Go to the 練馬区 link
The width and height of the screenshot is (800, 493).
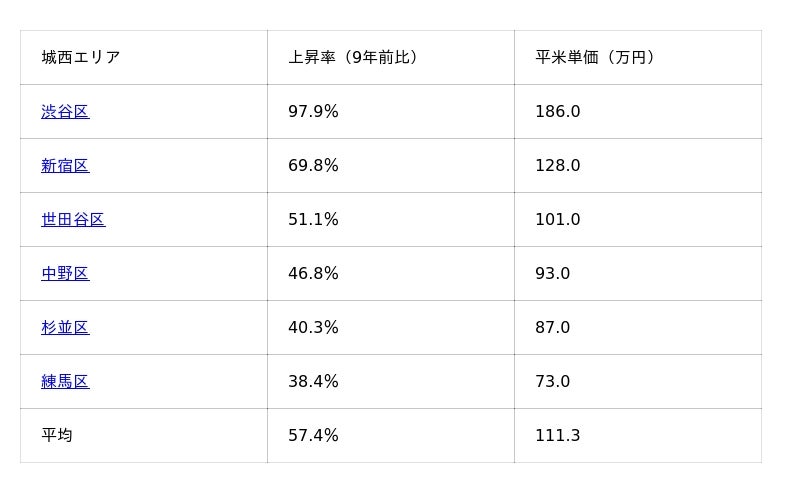tap(65, 382)
